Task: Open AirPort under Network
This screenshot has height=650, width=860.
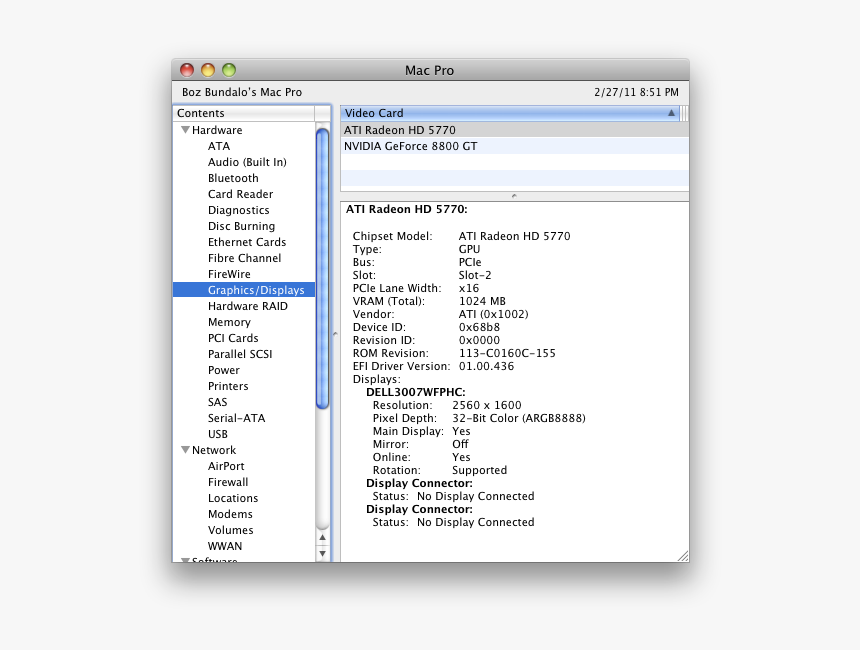Action: pyautogui.click(x=227, y=466)
